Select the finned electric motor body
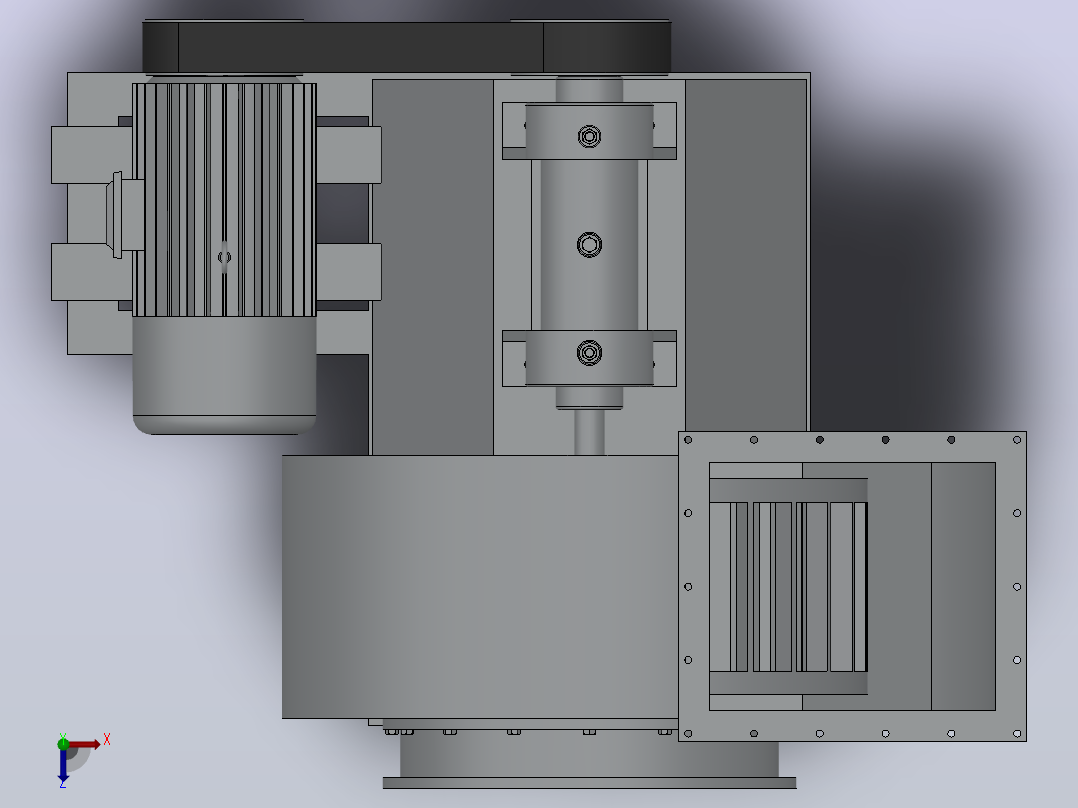1078x808 pixels. tap(224, 199)
